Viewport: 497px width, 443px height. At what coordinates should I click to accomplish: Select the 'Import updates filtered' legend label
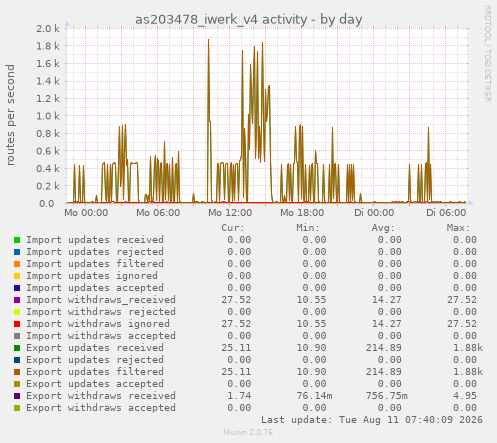pyautogui.click(x=95, y=264)
